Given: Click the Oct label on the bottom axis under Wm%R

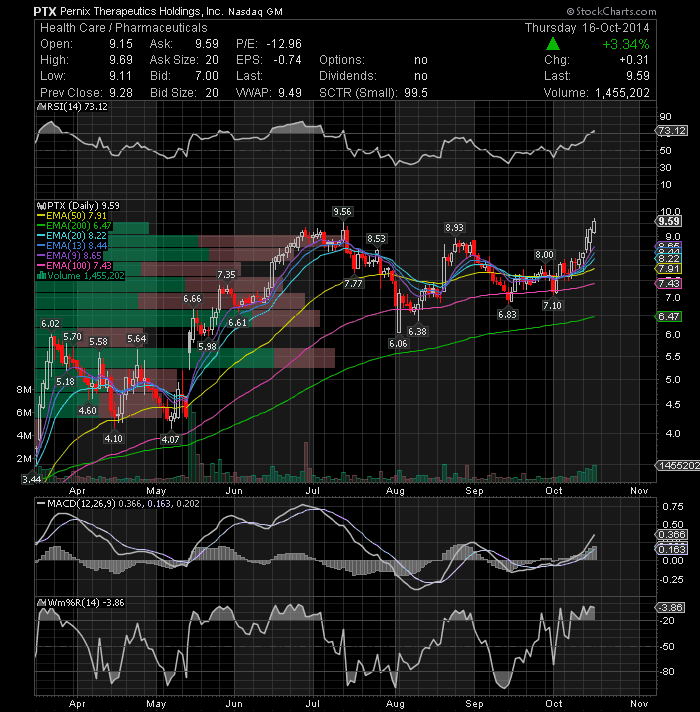Looking at the screenshot, I should pyautogui.click(x=553, y=703).
